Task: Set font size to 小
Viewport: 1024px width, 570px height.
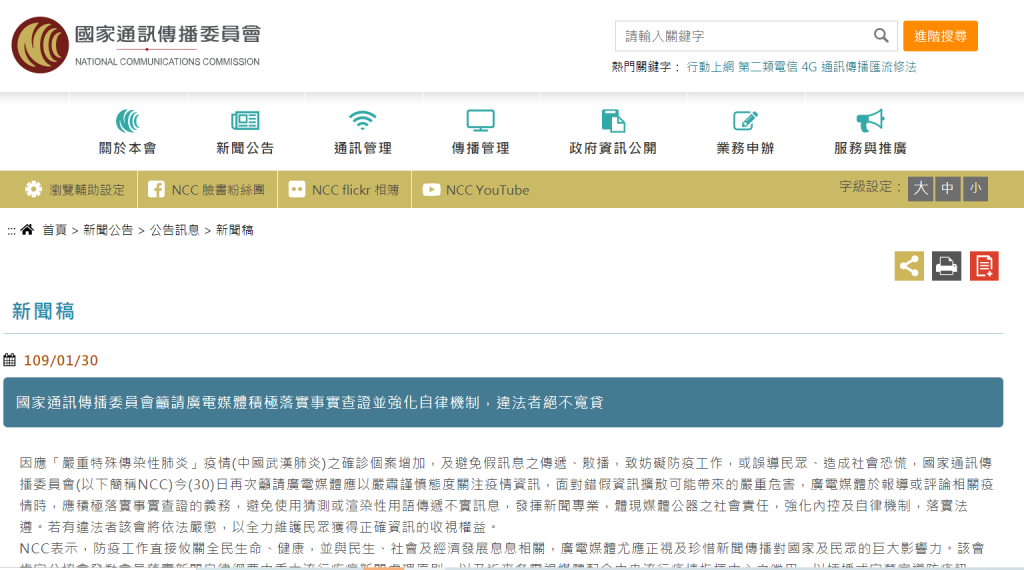Action: click(975, 188)
